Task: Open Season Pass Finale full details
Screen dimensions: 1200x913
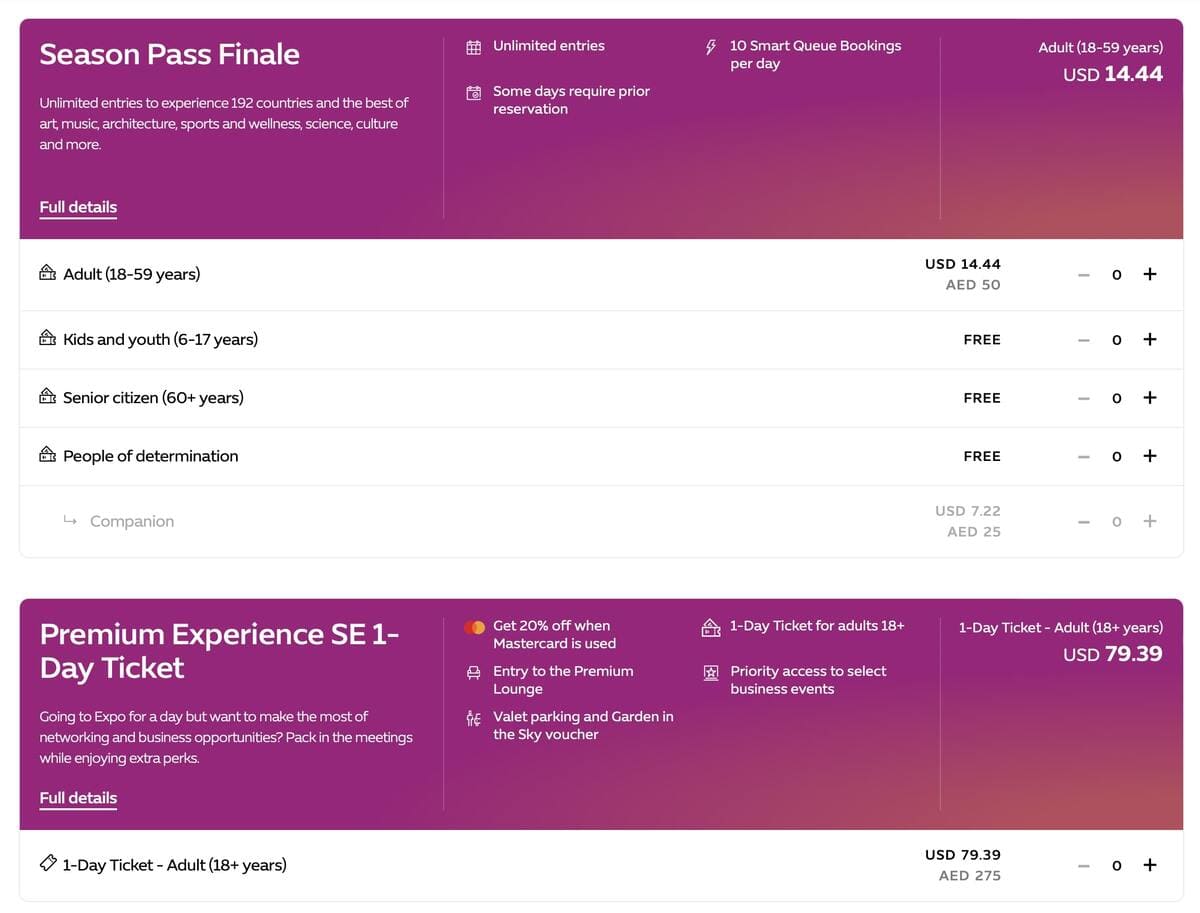Action: (78, 207)
